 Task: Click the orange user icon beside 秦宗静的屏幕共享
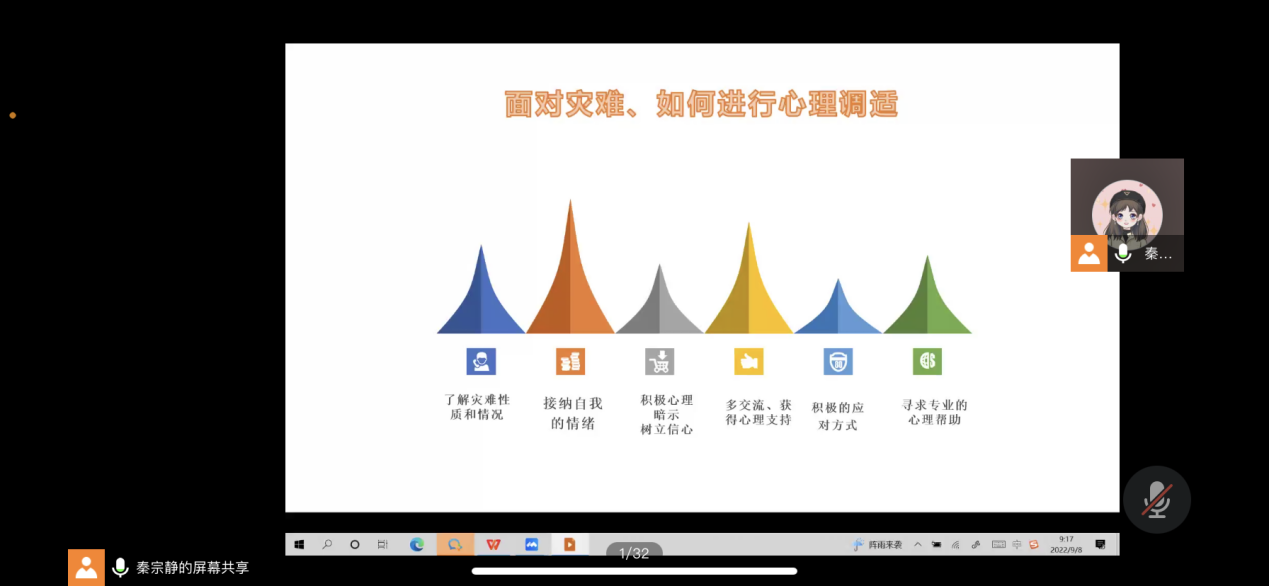pyautogui.click(x=86, y=567)
